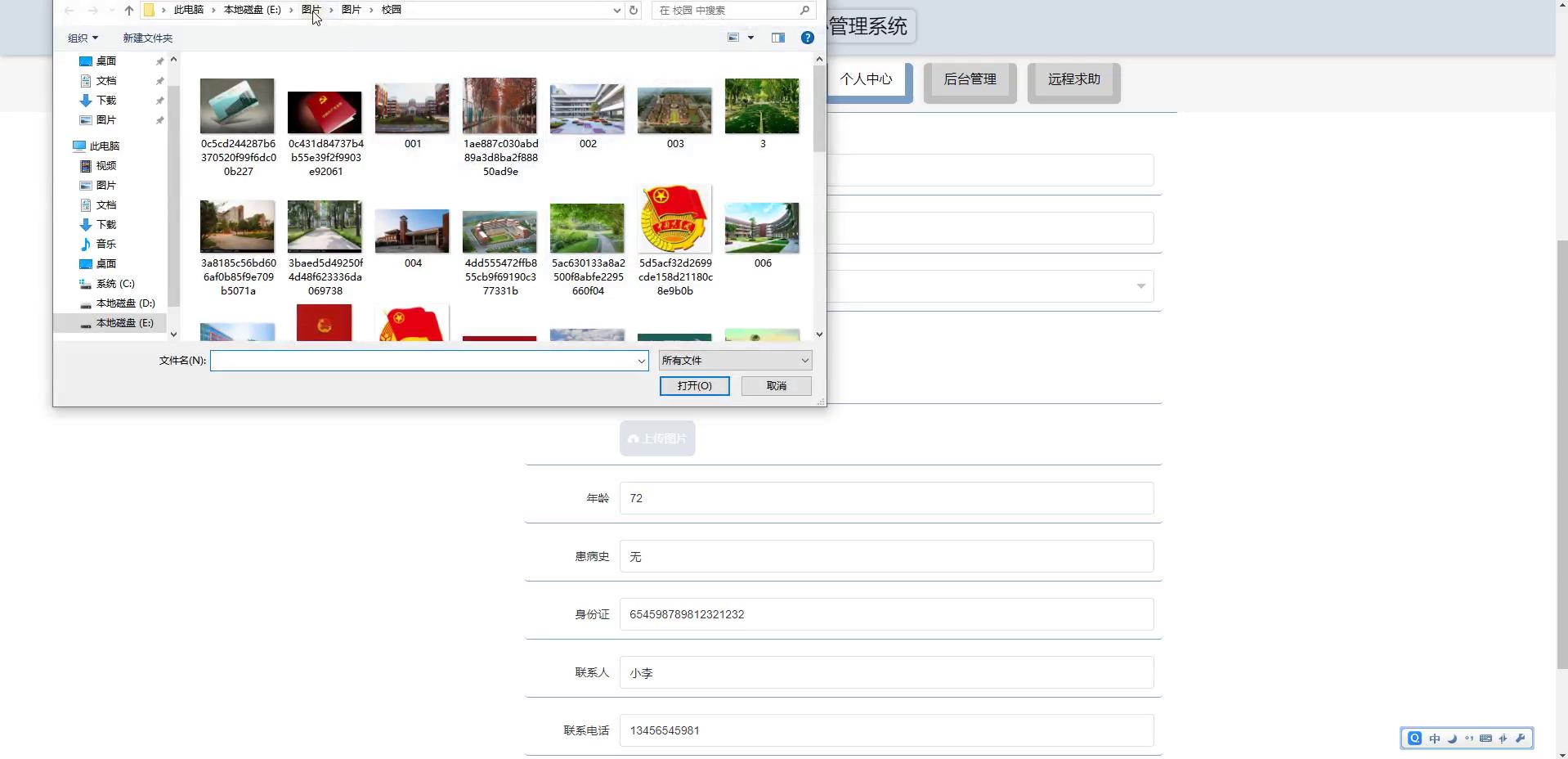
Task: Select pinned 文档 in quick access
Action: click(106, 80)
